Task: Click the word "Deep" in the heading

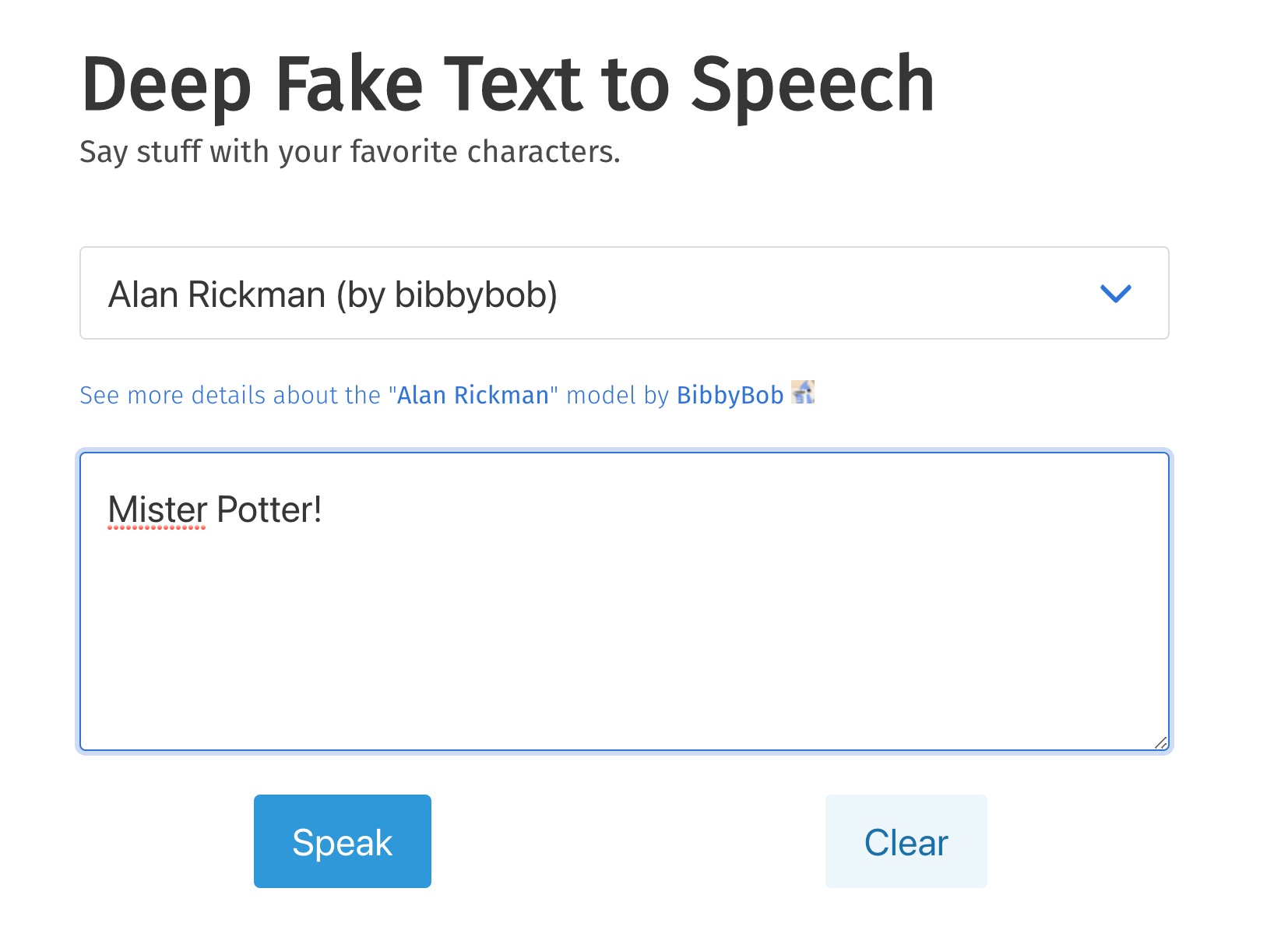Action: (167, 85)
